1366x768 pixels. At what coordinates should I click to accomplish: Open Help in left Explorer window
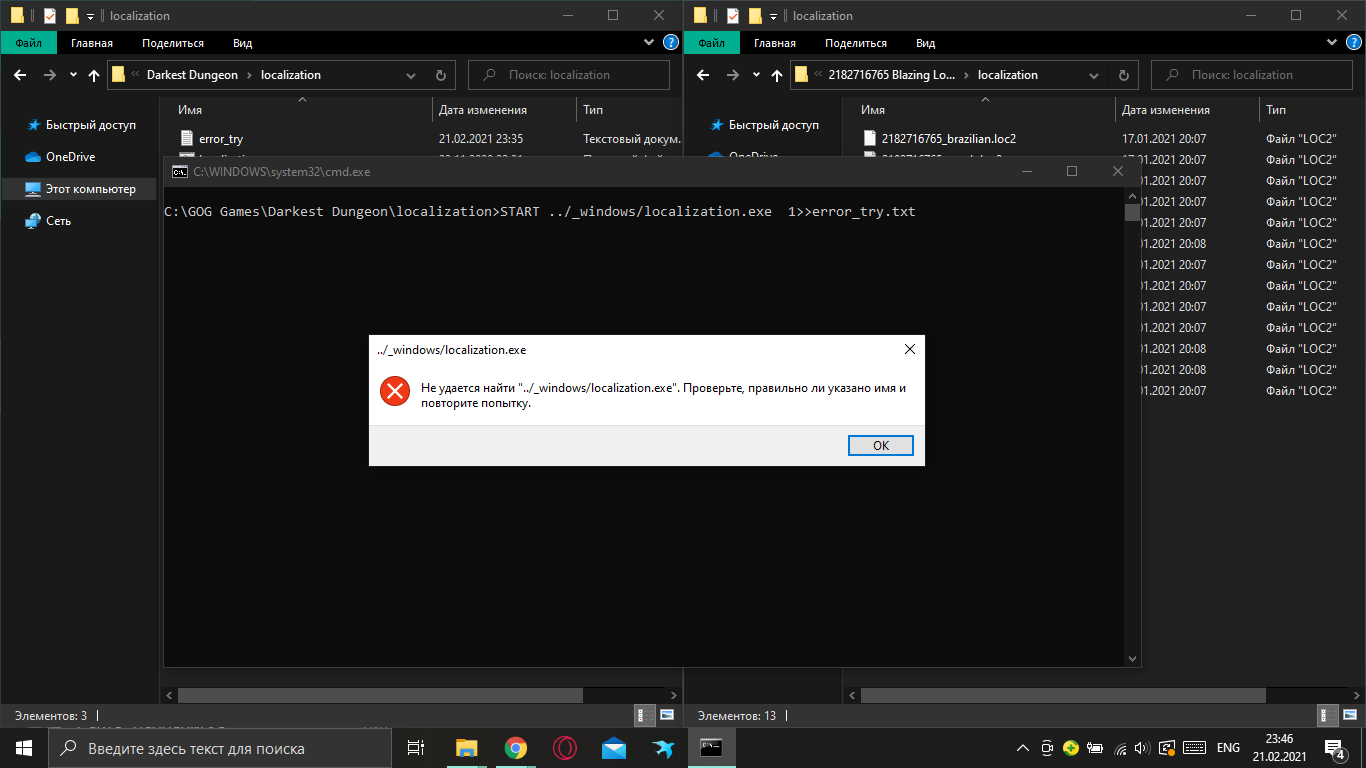671,43
